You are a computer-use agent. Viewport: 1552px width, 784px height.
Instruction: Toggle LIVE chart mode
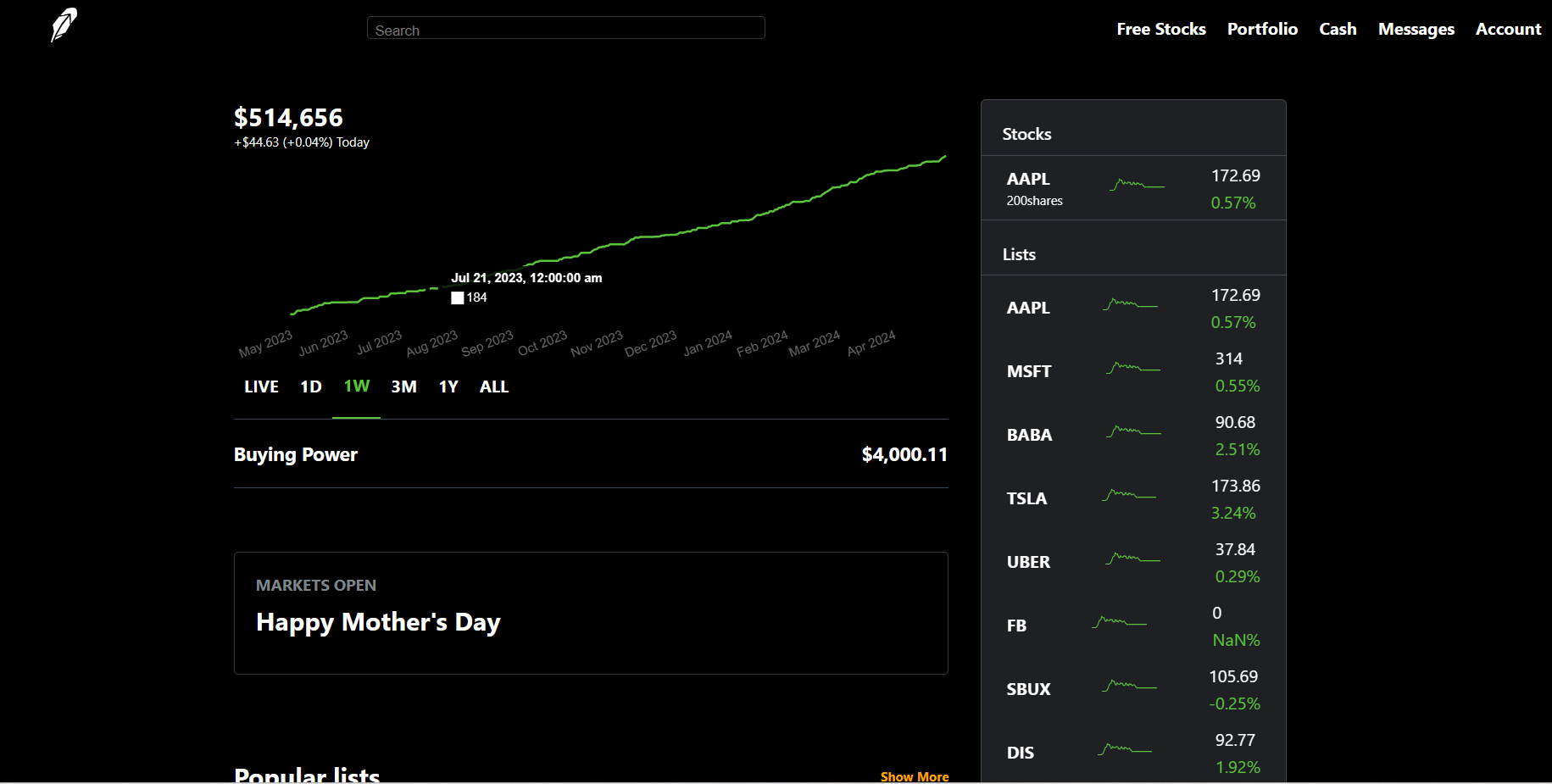(x=261, y=386)
